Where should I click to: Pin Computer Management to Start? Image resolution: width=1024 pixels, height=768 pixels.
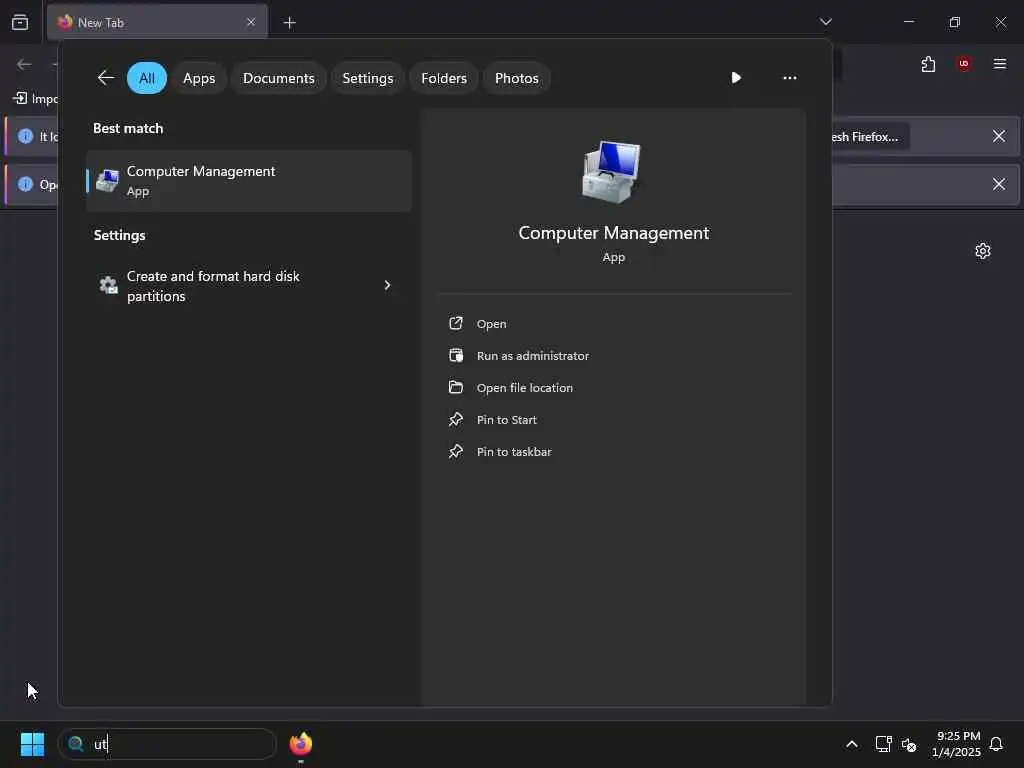tap(507, 420)
